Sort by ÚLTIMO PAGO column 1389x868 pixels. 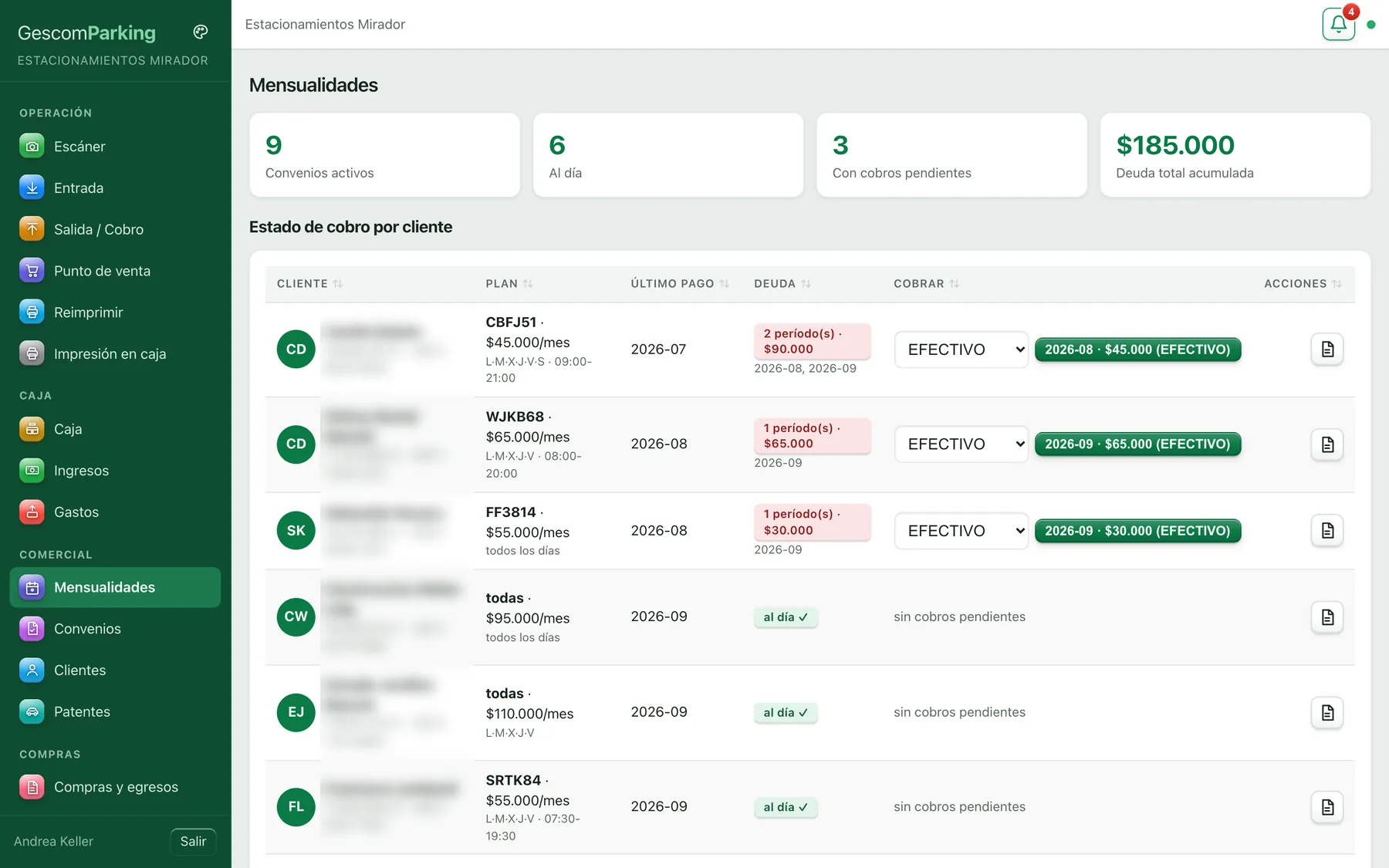pyautogui.click(x=680, y=284)
